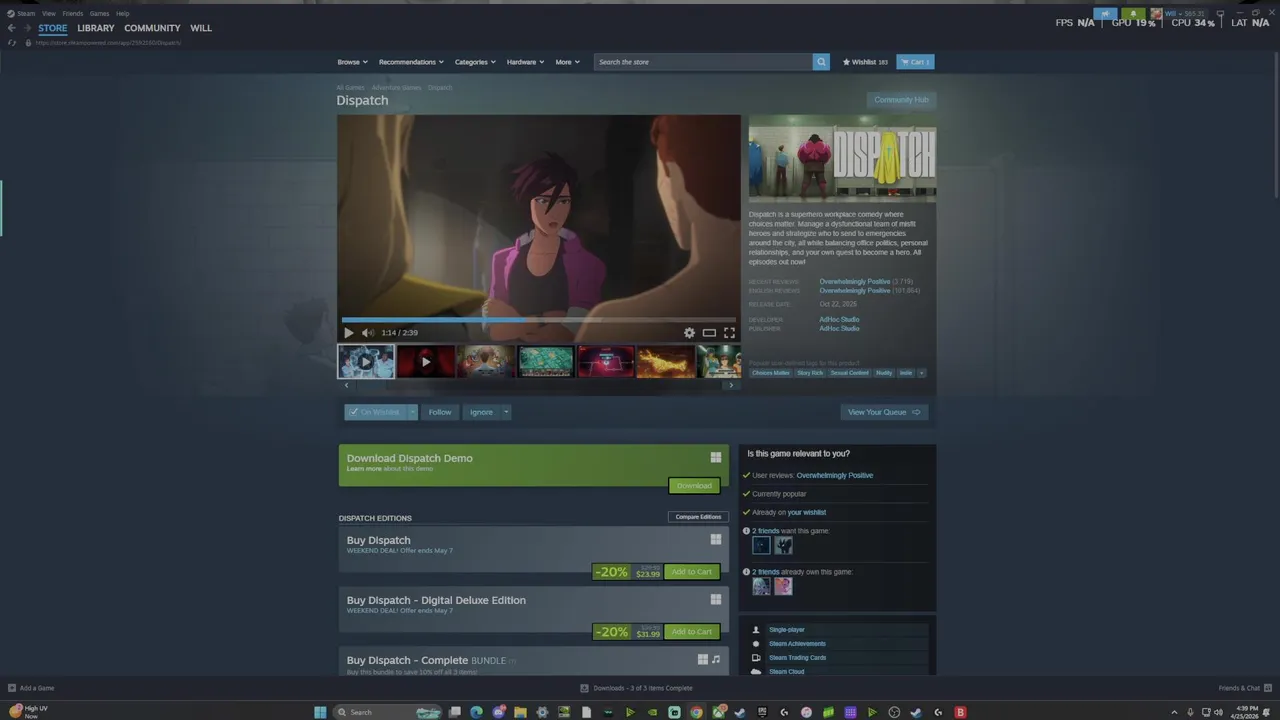Click the Follow button
This screenshot has width=1280, height=720.
[x=440, y=412]
